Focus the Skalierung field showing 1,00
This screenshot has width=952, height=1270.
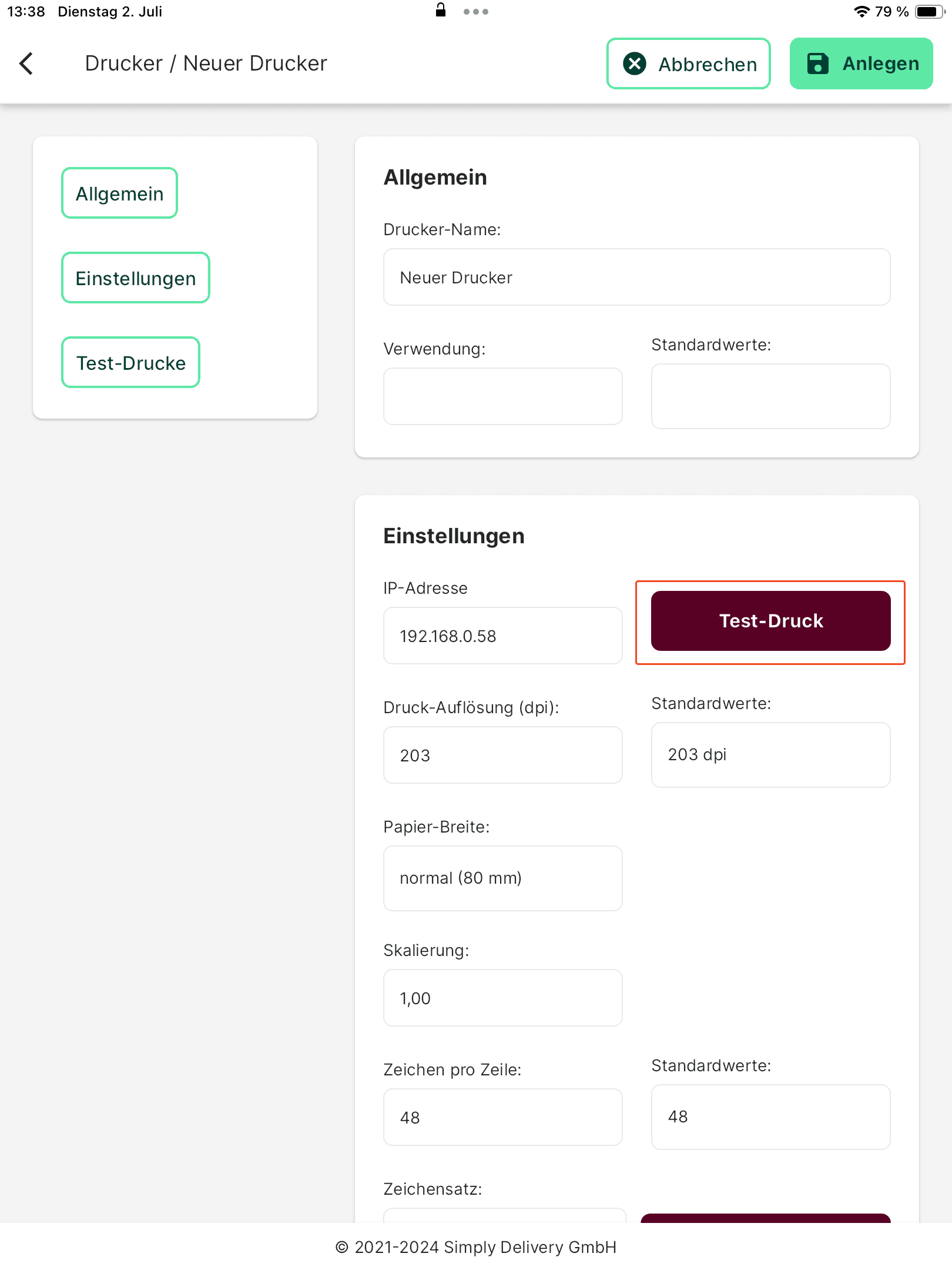point(503,998)
